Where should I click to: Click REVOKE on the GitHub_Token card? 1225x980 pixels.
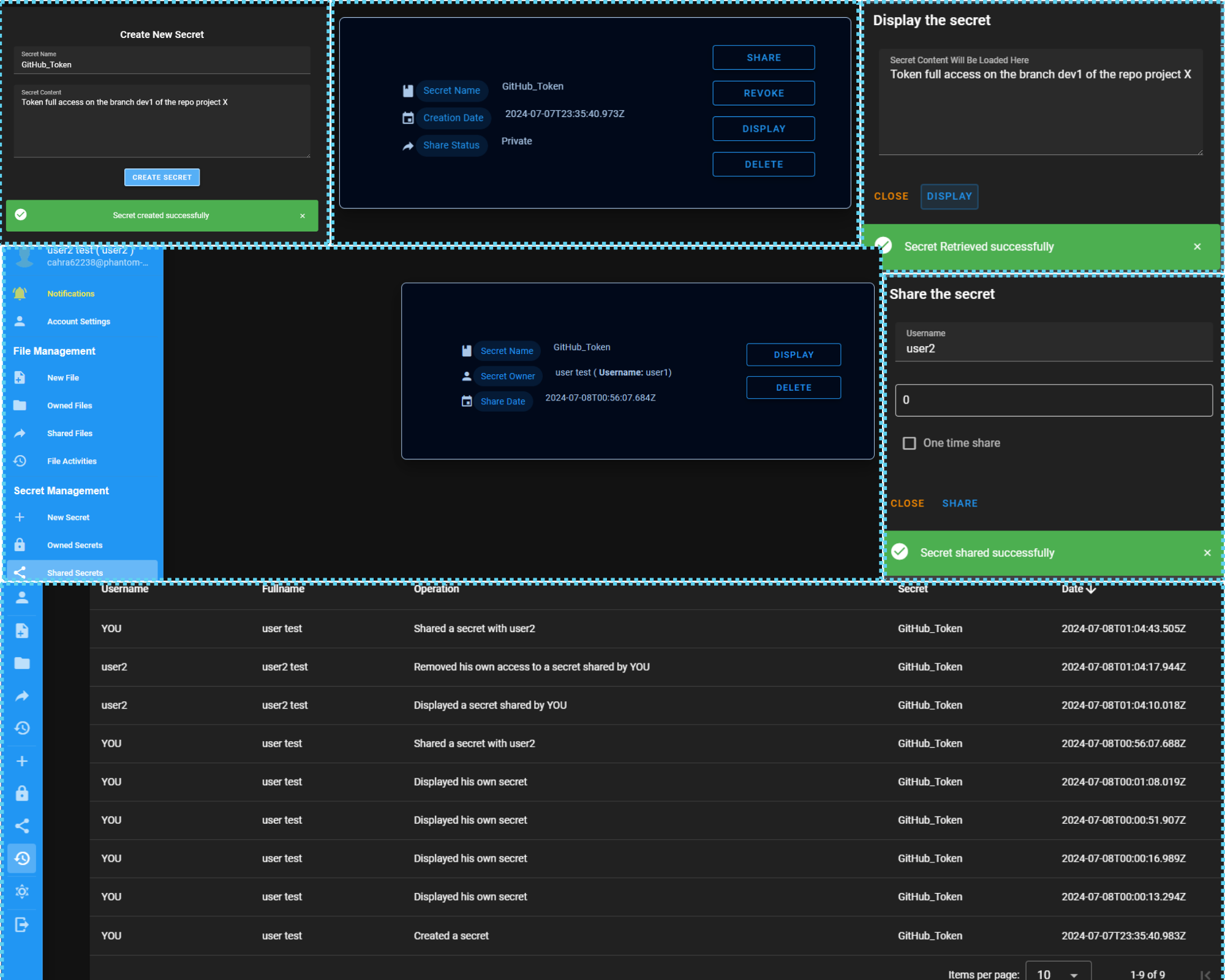click(764, 93)
